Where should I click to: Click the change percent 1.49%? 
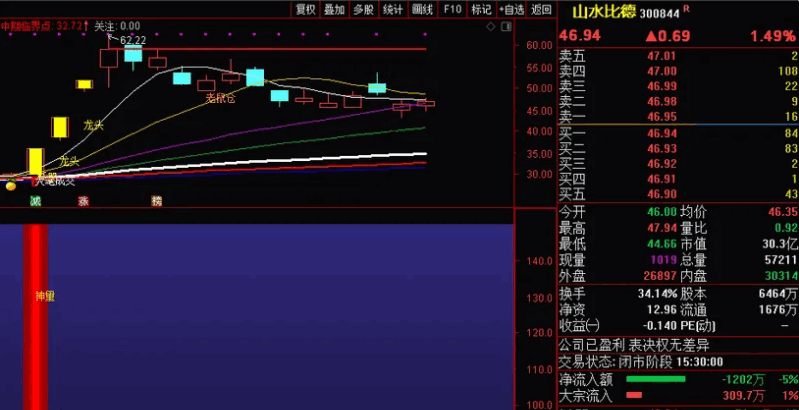tap(772, 36)
